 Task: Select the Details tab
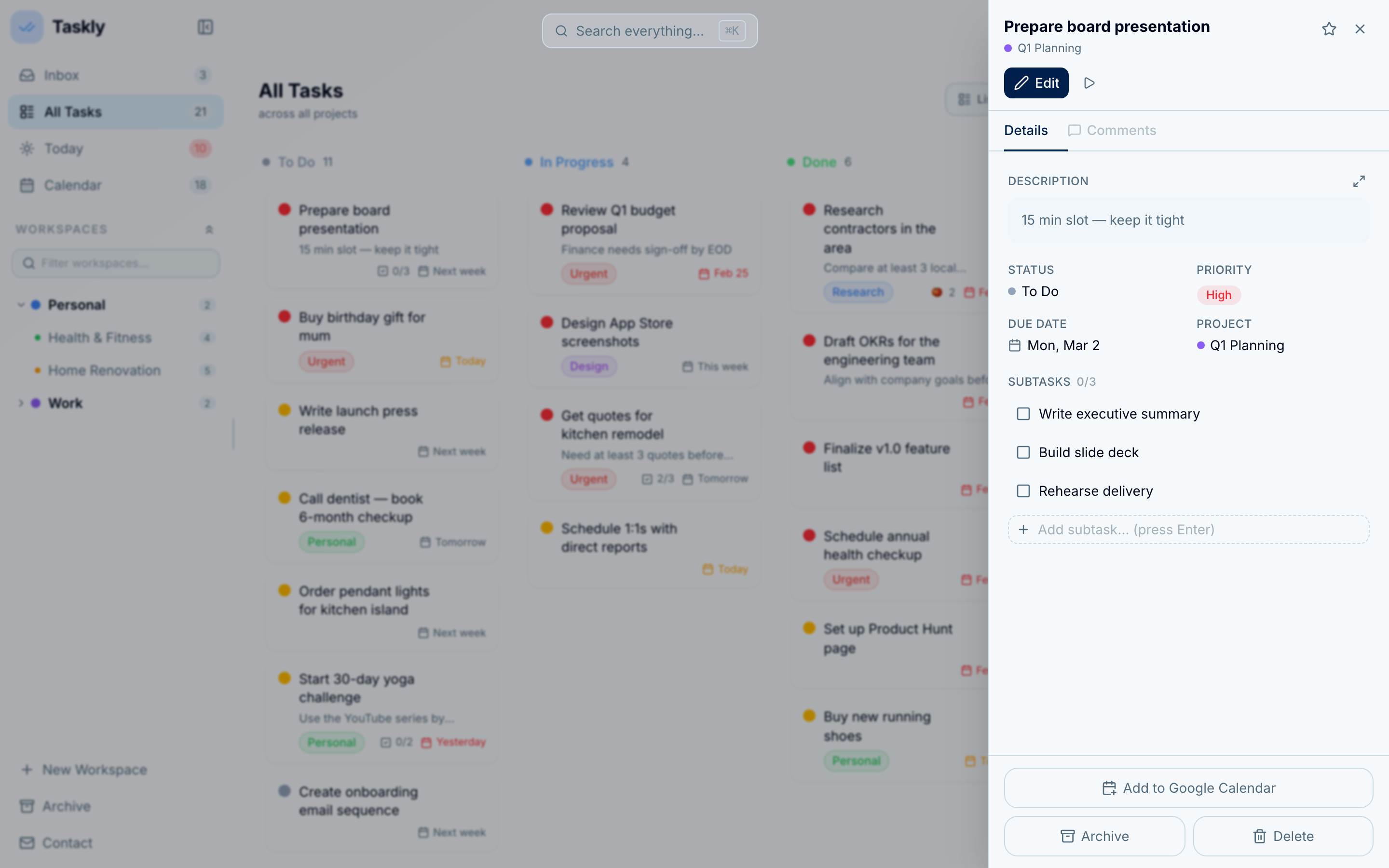pos(1026,130)
